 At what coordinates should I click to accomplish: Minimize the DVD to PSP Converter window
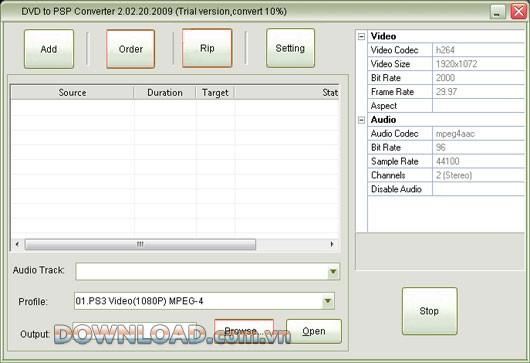point(498,11)
